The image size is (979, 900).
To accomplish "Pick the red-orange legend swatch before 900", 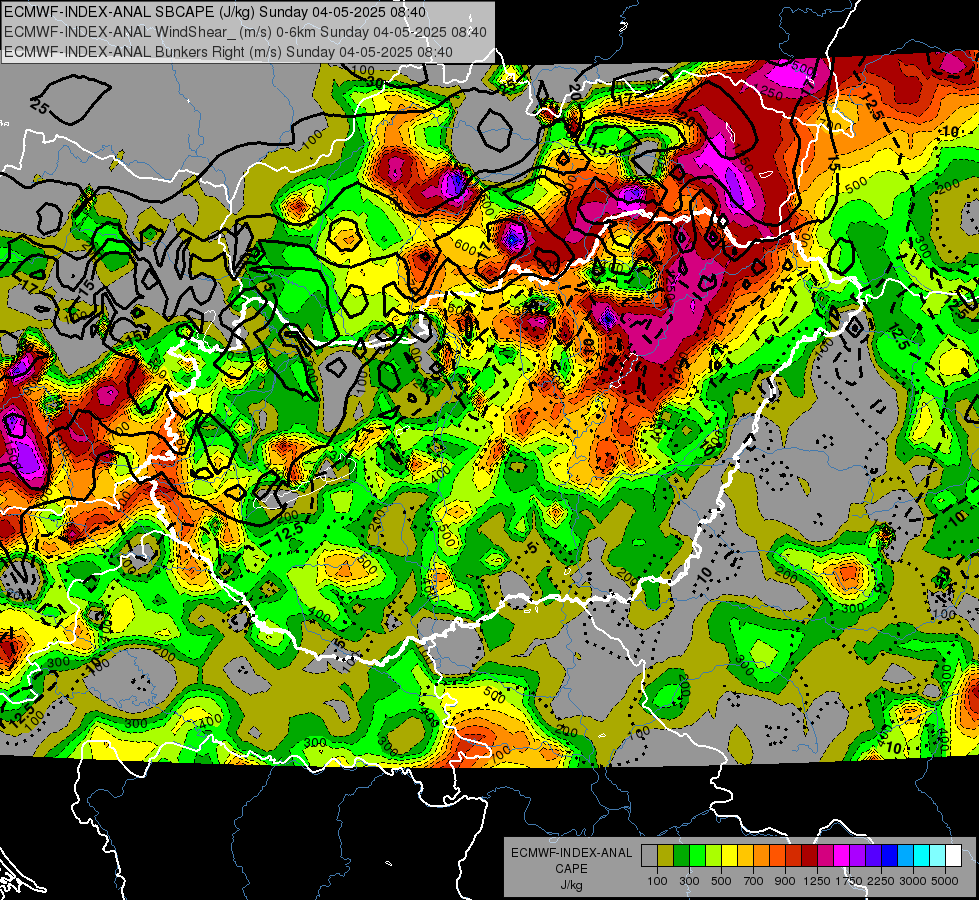I will coord(777,856).
